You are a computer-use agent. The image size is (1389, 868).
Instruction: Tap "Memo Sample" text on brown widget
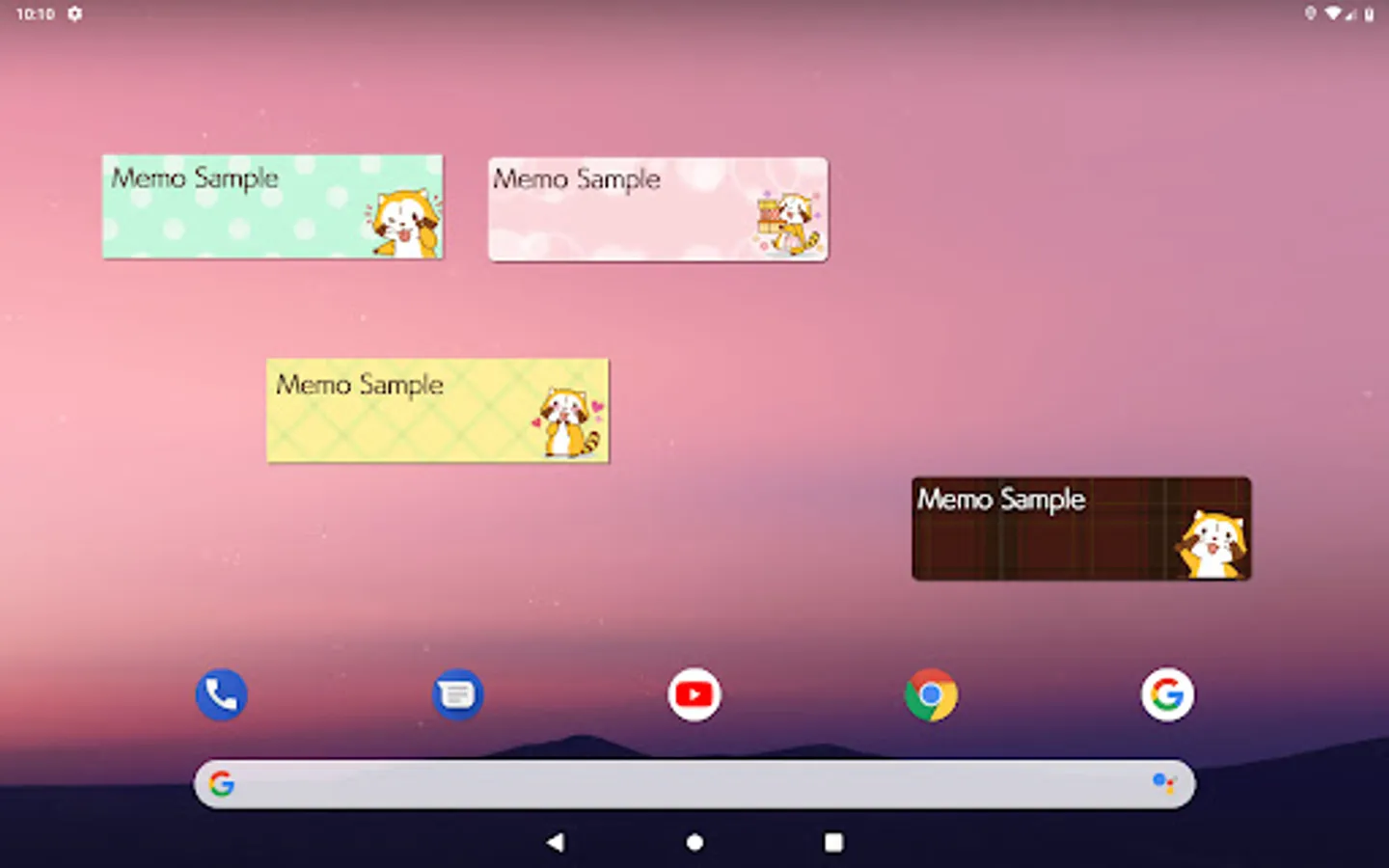(x=1001, y=500)
